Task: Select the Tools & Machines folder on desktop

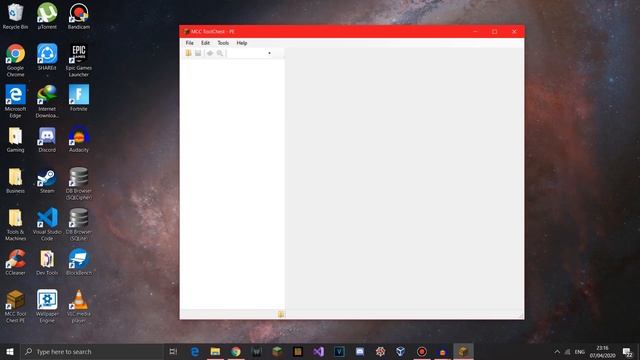Action: click(15, 224)
